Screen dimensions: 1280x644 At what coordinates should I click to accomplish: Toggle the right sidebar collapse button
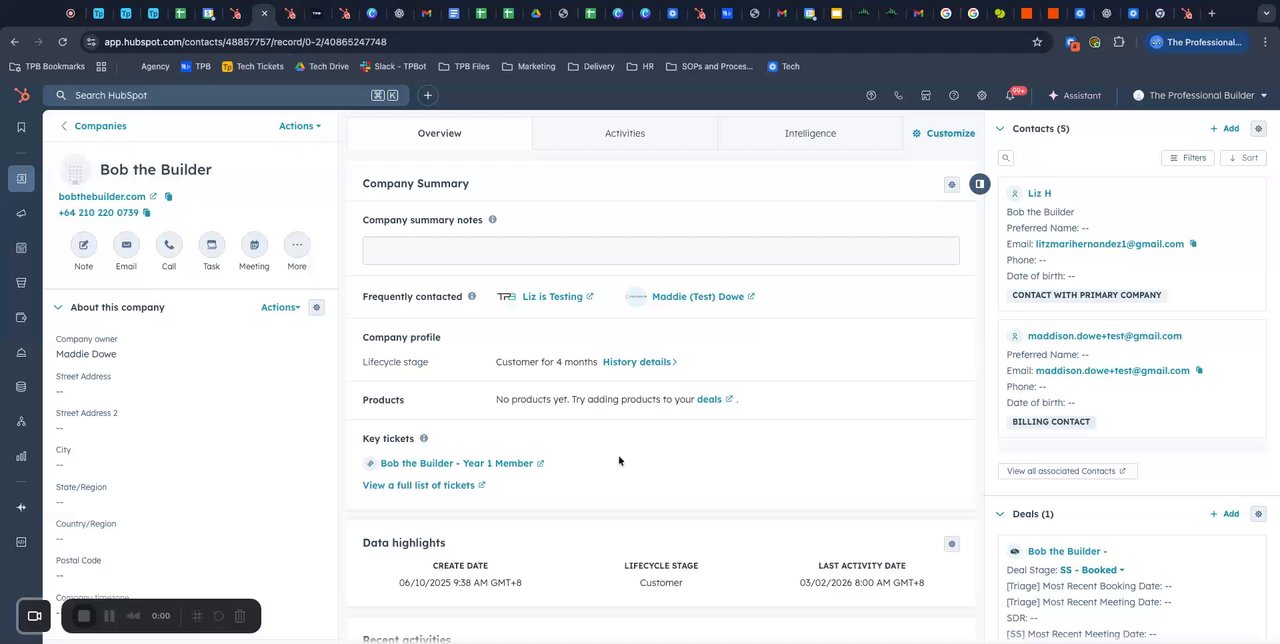click(x=980, y=184)
